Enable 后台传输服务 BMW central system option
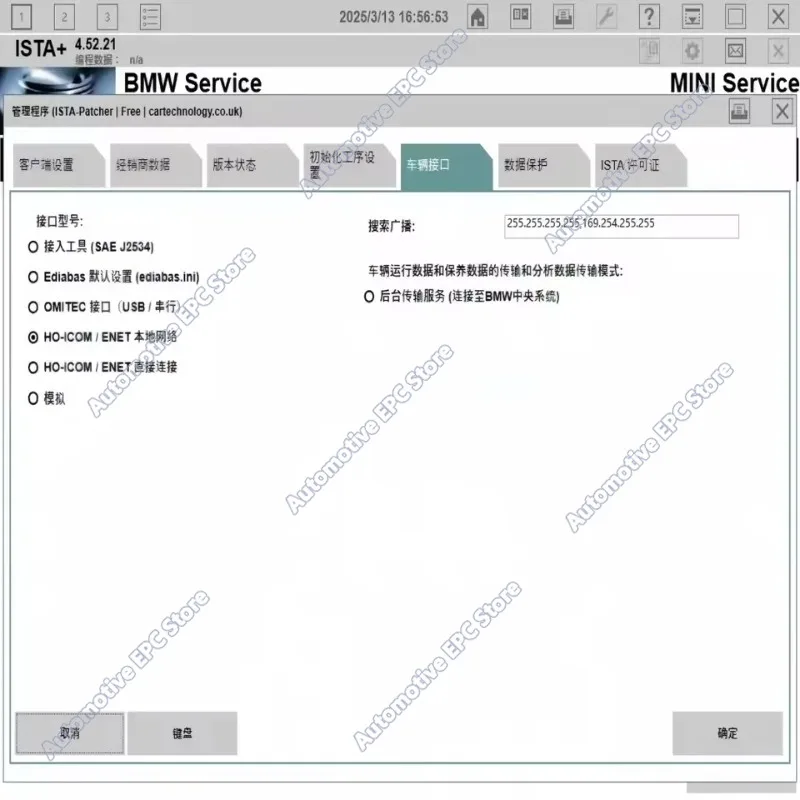Screen dimensions: 800x800 click(x=462, y=296)
